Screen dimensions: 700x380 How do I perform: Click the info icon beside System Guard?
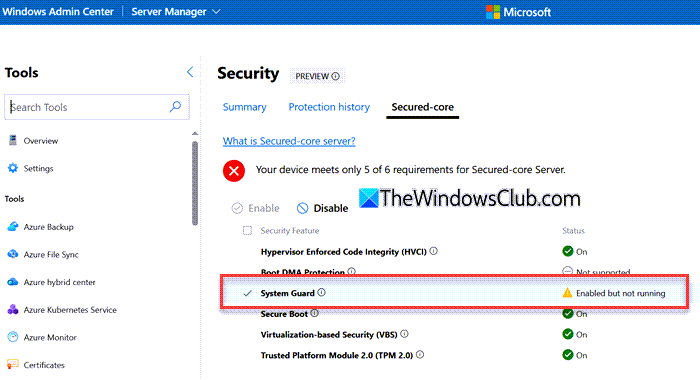(x=321, y=292)
